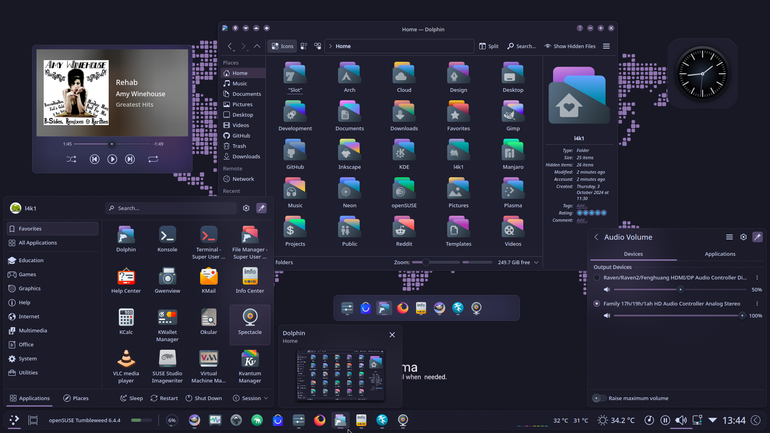
Task: Click the Sleep button
Action: click(x=131, y=398)
